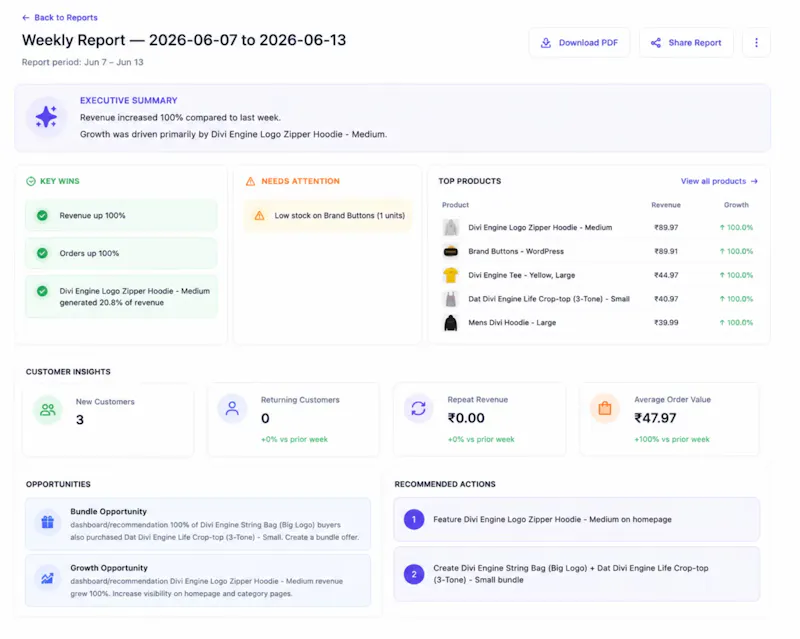Open the Growth Opportunity card title

tap(109, 568)
